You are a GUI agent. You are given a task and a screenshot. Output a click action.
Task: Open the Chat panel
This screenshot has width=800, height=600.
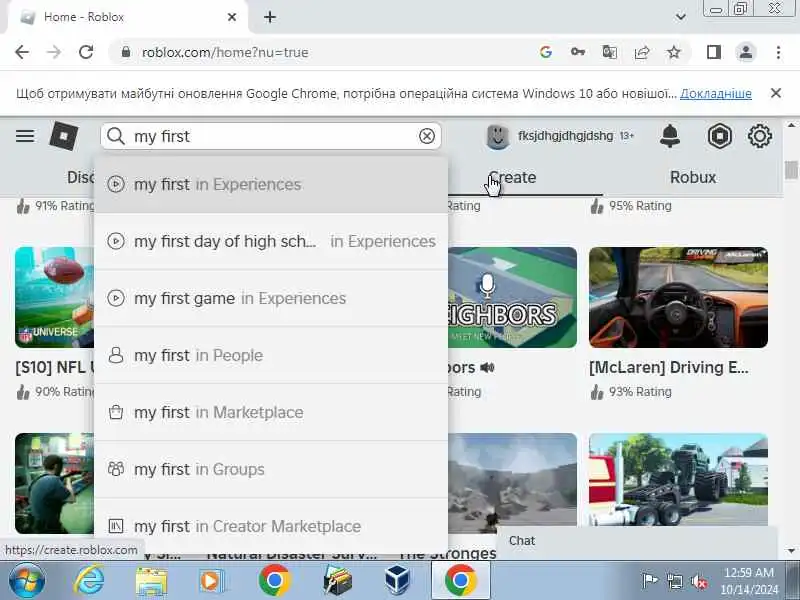(637, 541)
